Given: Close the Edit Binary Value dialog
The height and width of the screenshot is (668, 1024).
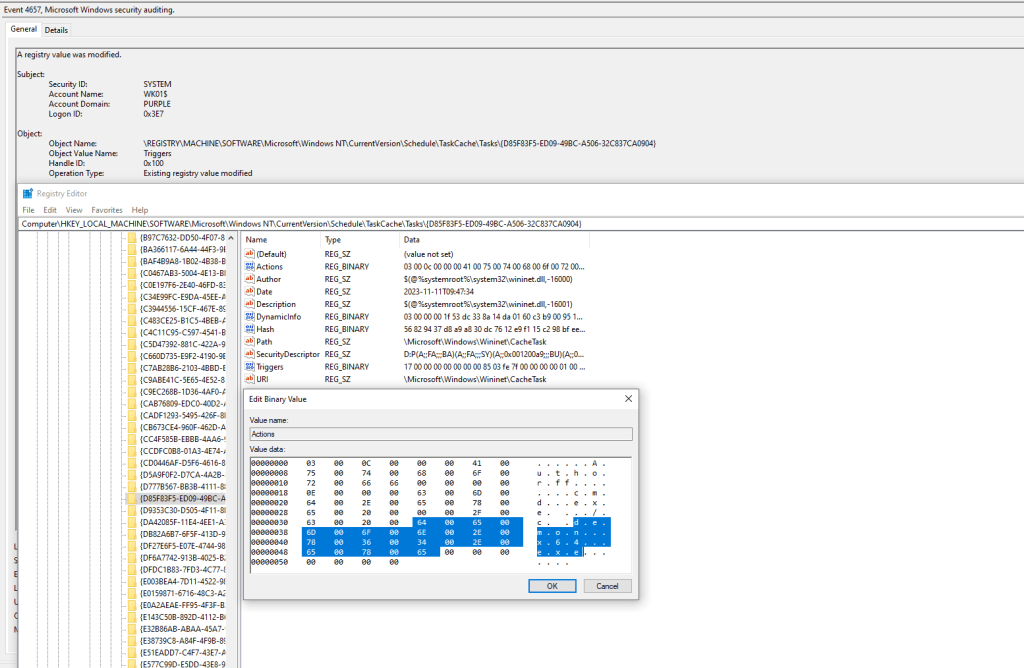Looking at the screenshot, I should [x=627, y=398].
